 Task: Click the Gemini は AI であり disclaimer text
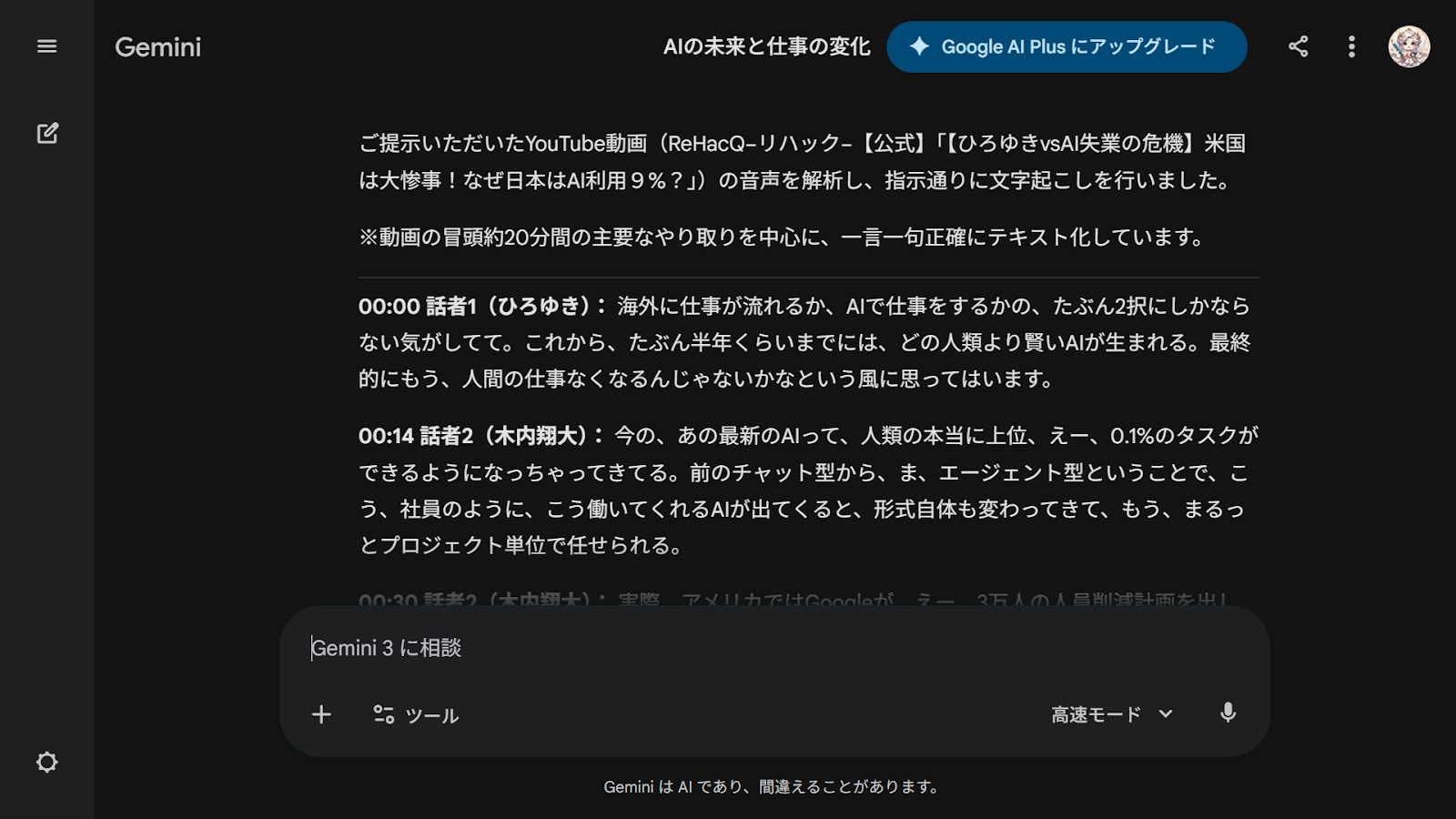tap(772, 786)
